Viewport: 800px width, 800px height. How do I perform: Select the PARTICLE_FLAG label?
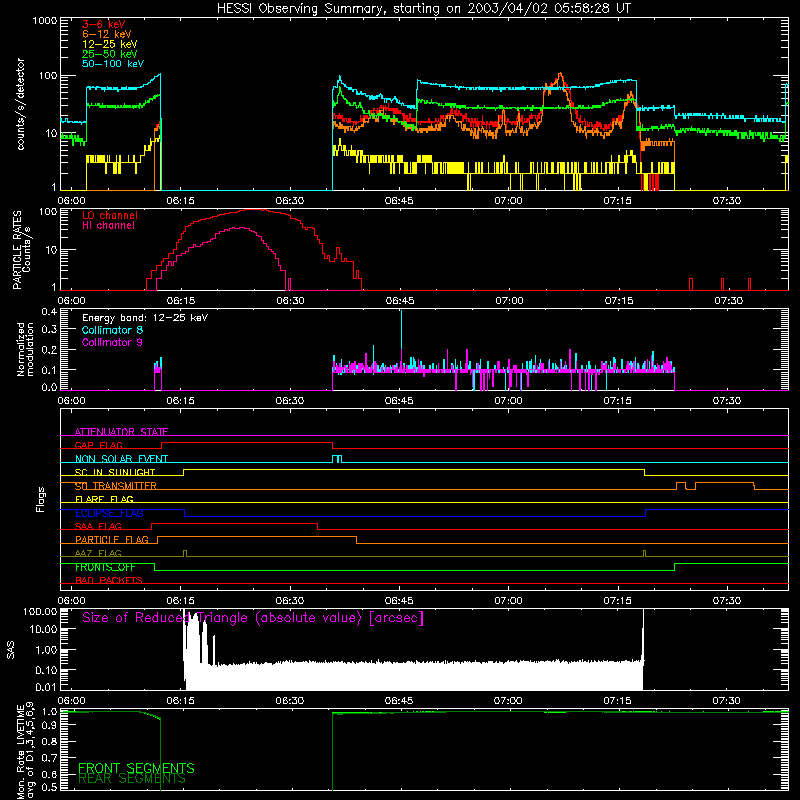click(x=112, y=539)
